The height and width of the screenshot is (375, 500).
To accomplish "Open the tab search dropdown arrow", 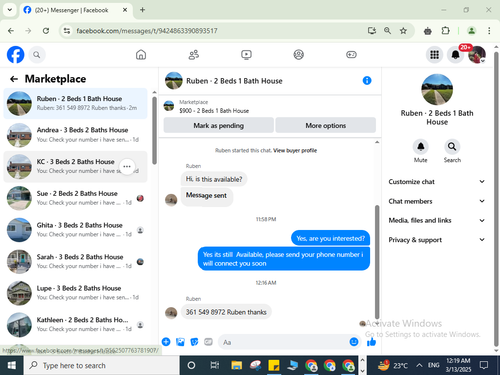I will pos(10,10).
